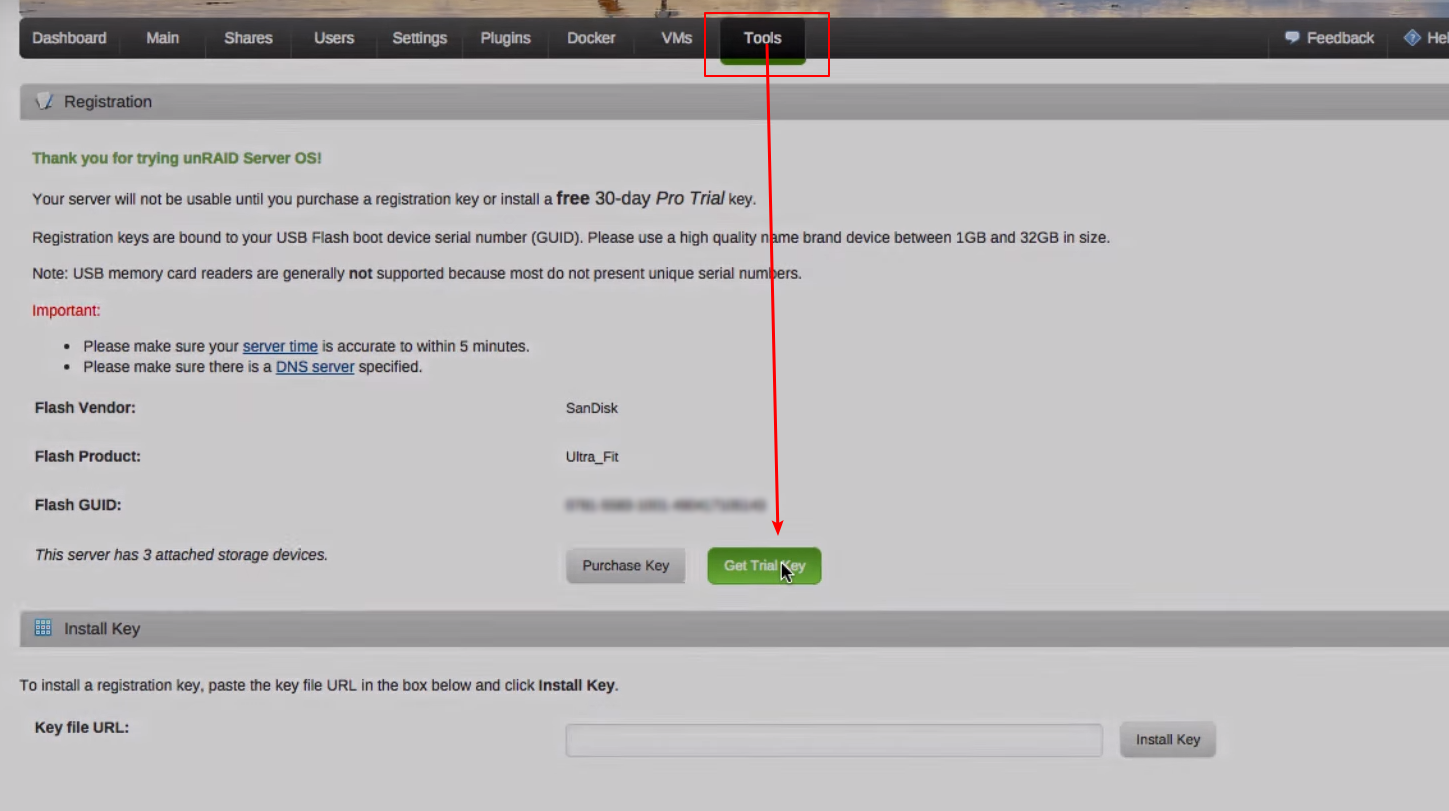The height and width of the screenshot is (811, 1449).
Task: Switch to the Main tab
Action: tap(163, 38)
